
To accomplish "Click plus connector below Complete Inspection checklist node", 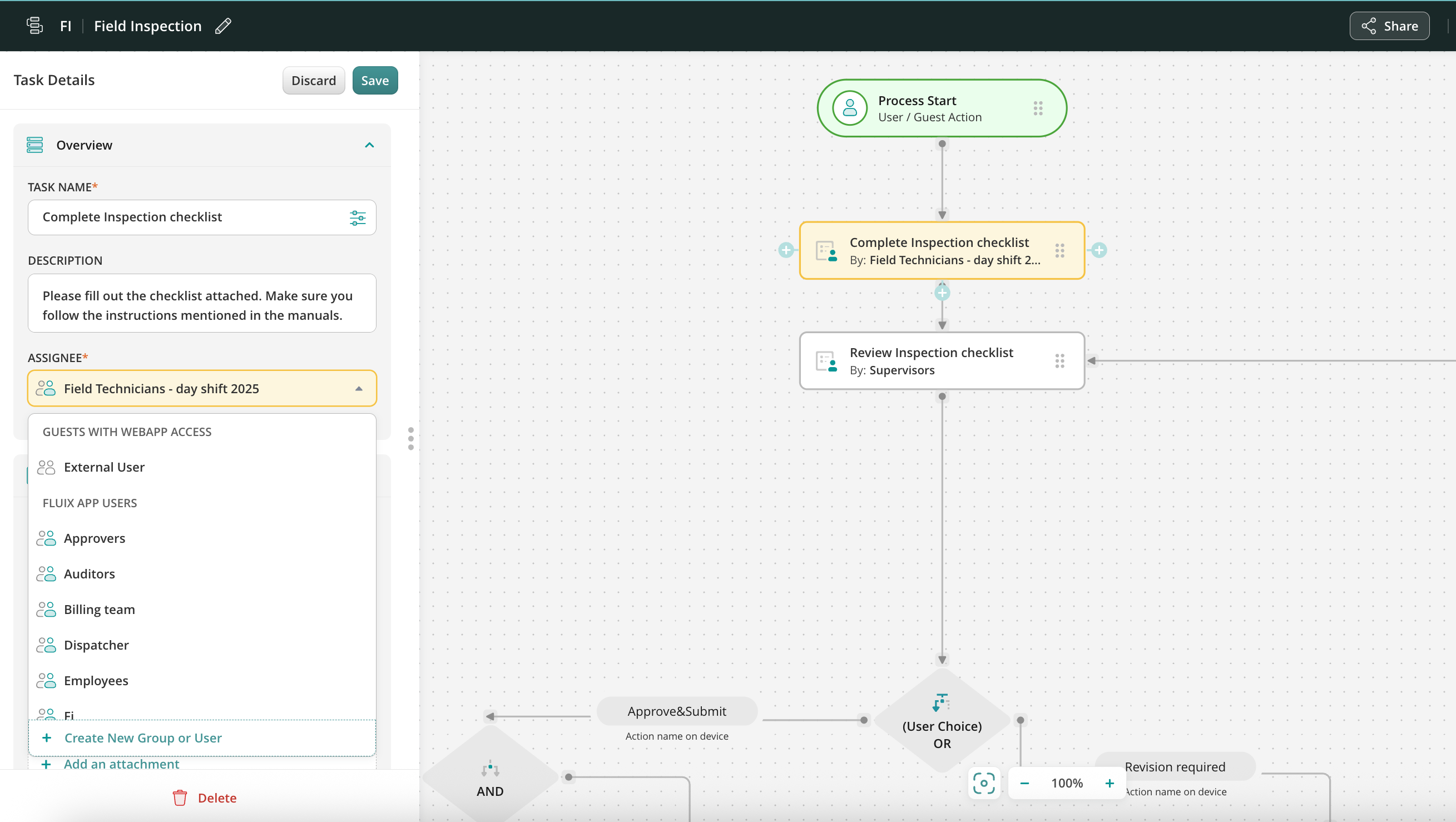I will (x=942, y=293).
